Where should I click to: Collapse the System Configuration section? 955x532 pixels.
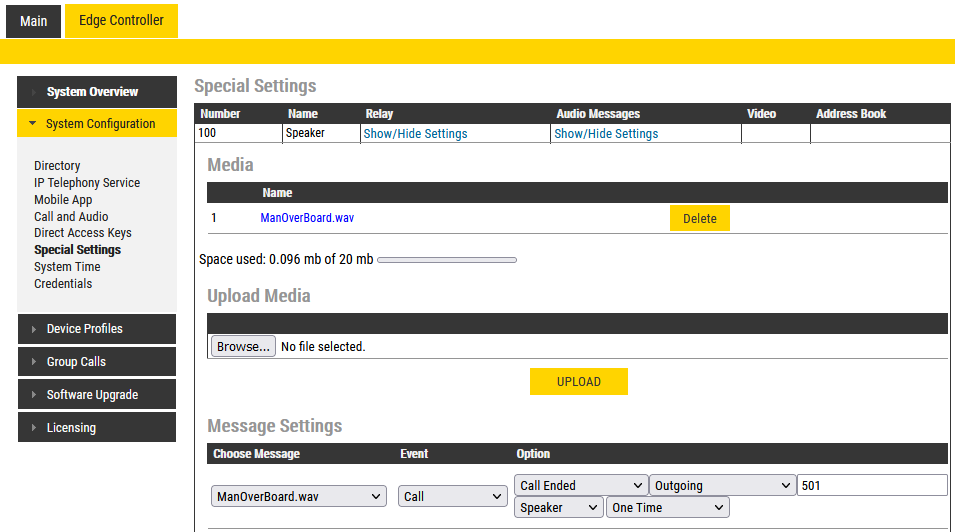click(x=96, y=124)
